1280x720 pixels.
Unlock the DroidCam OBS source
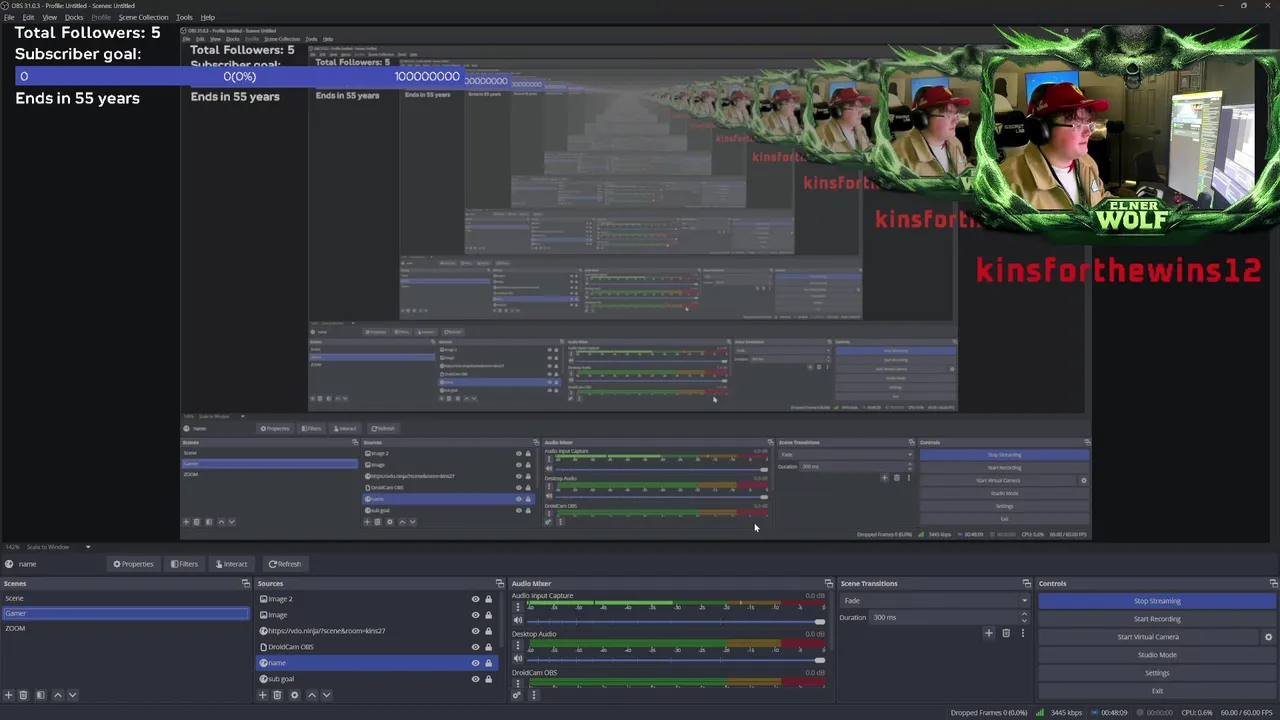point(488,647)
